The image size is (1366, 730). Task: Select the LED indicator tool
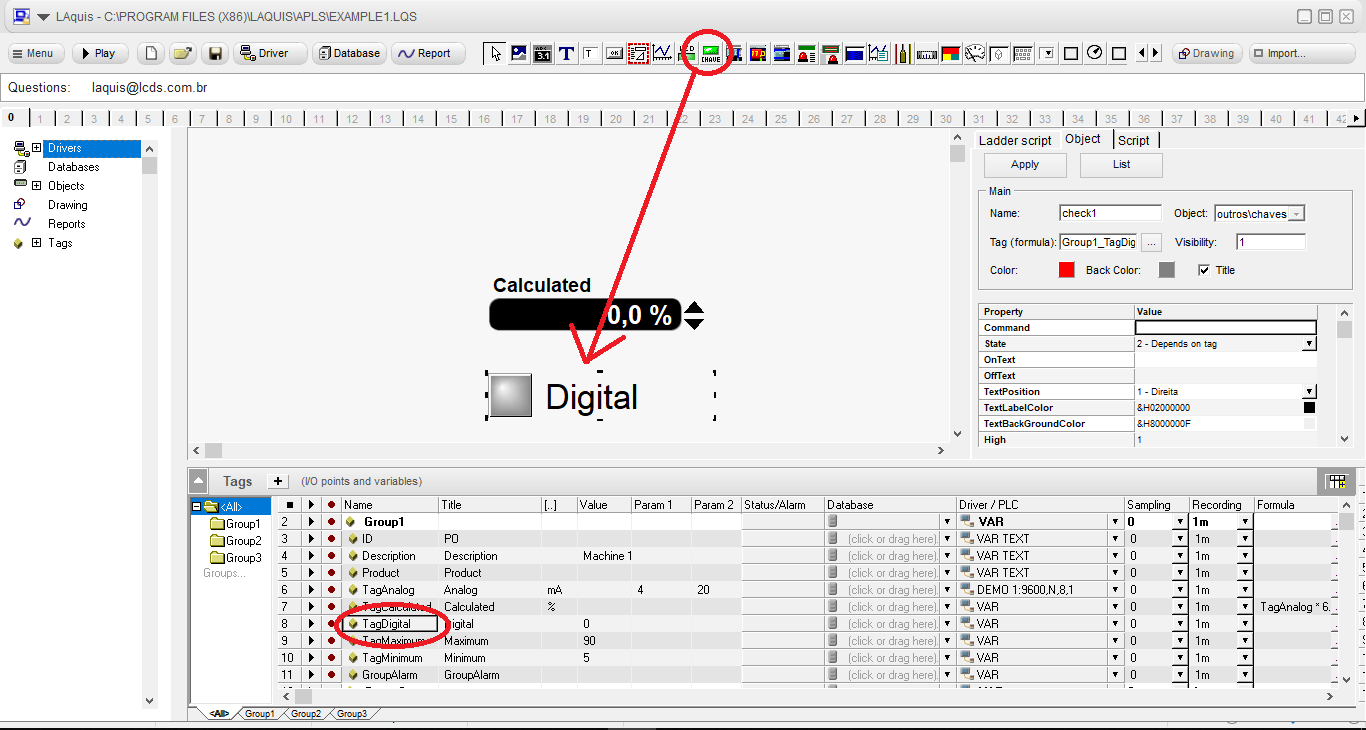click(x=686, y=52)
